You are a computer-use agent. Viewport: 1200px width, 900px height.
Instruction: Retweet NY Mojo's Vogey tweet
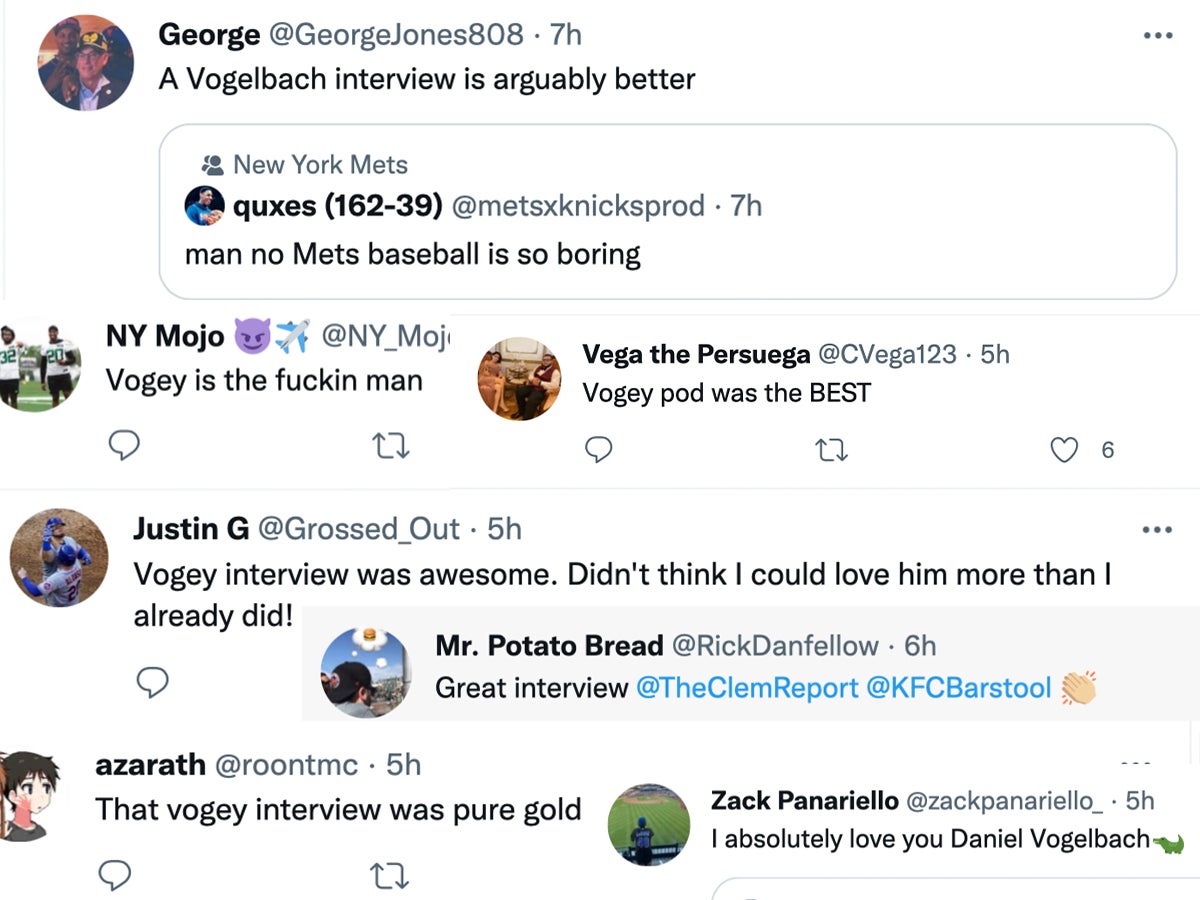tap(389, 445)
